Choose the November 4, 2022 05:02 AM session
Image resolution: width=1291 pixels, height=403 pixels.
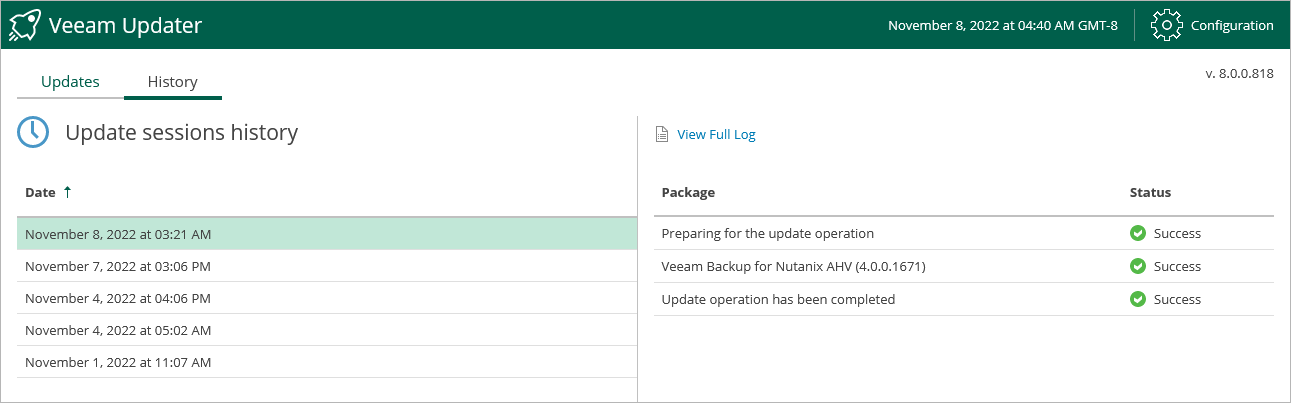point(118,331)
